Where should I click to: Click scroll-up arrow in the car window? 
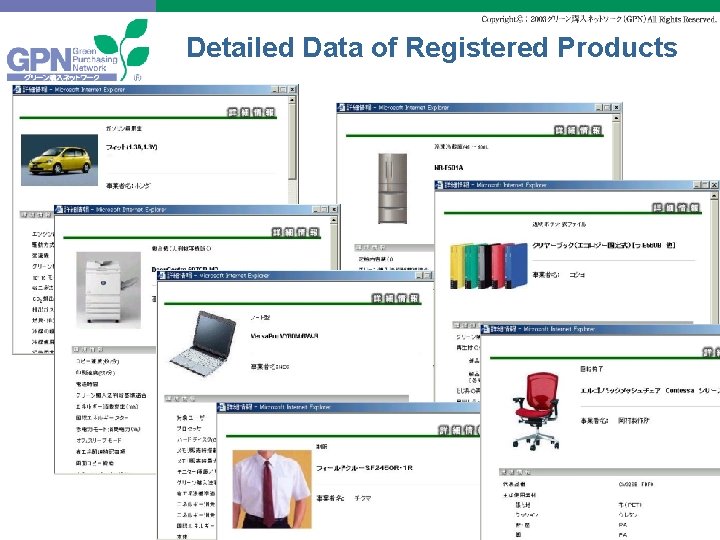(x=292, y=100)
